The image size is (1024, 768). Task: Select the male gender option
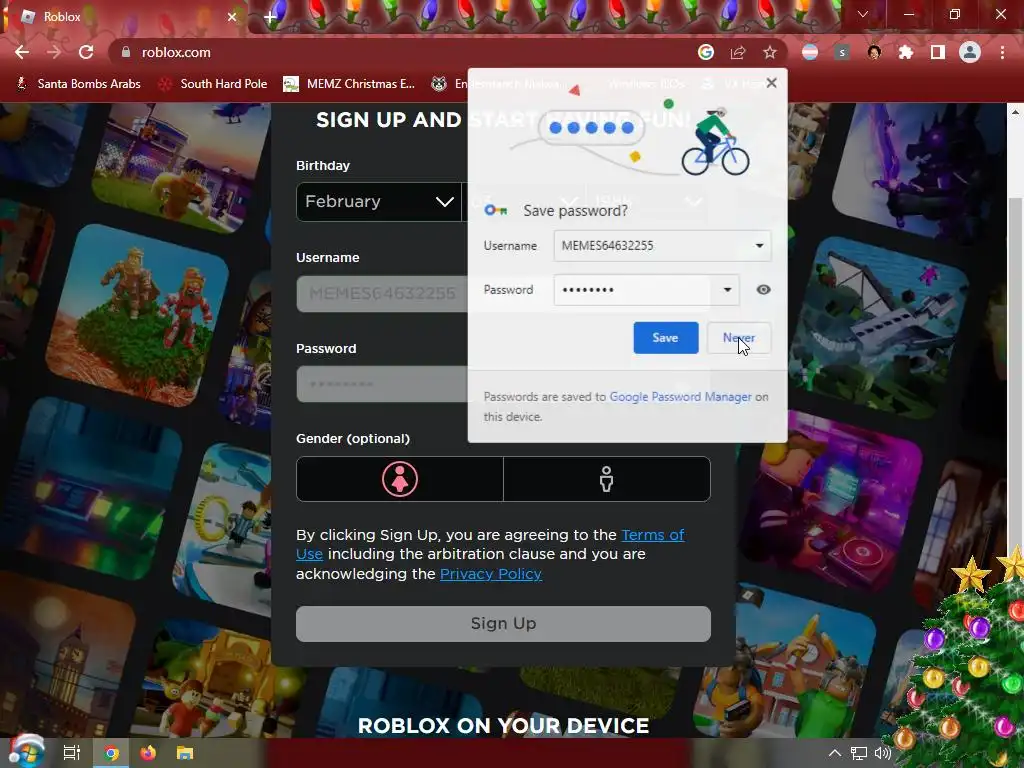[x=607, y=479]
